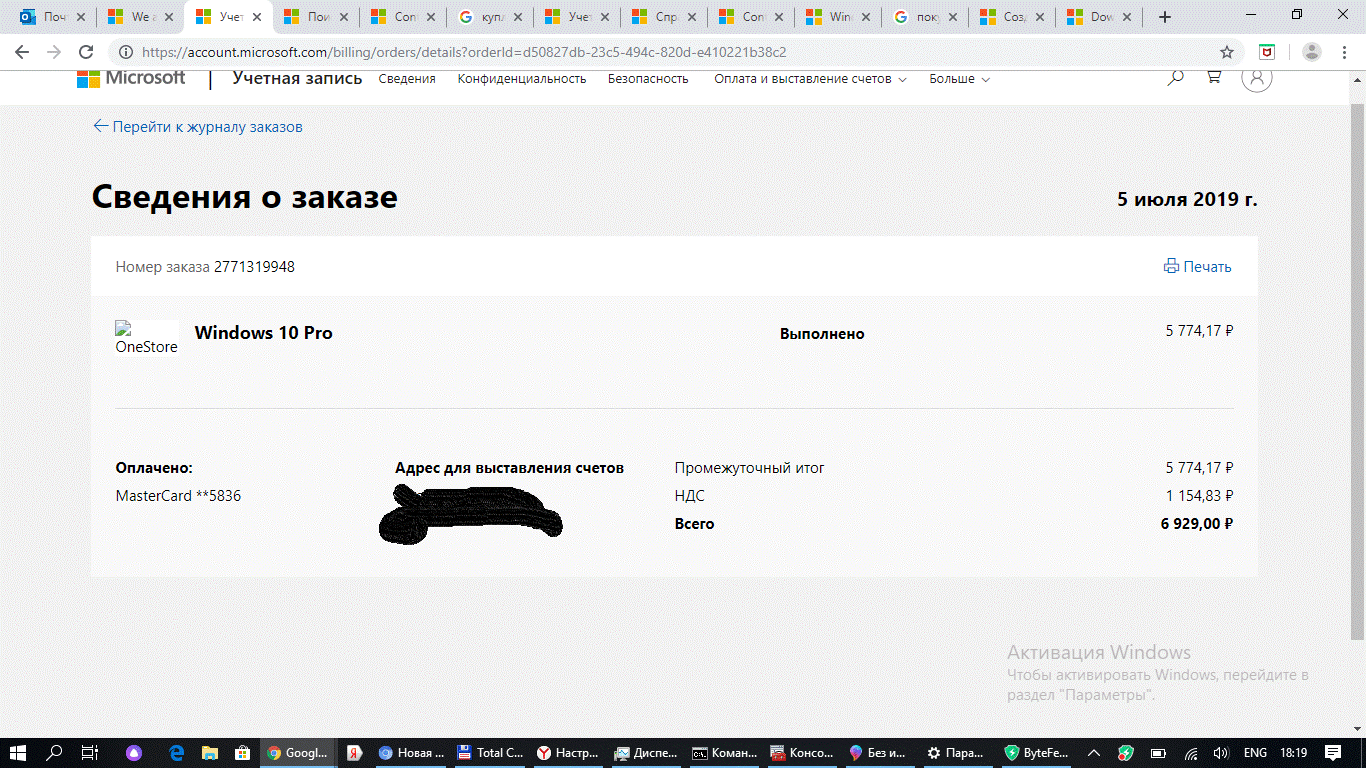
Task: Launch purple Alice assistant icon in taskbar
Action: 134,752
